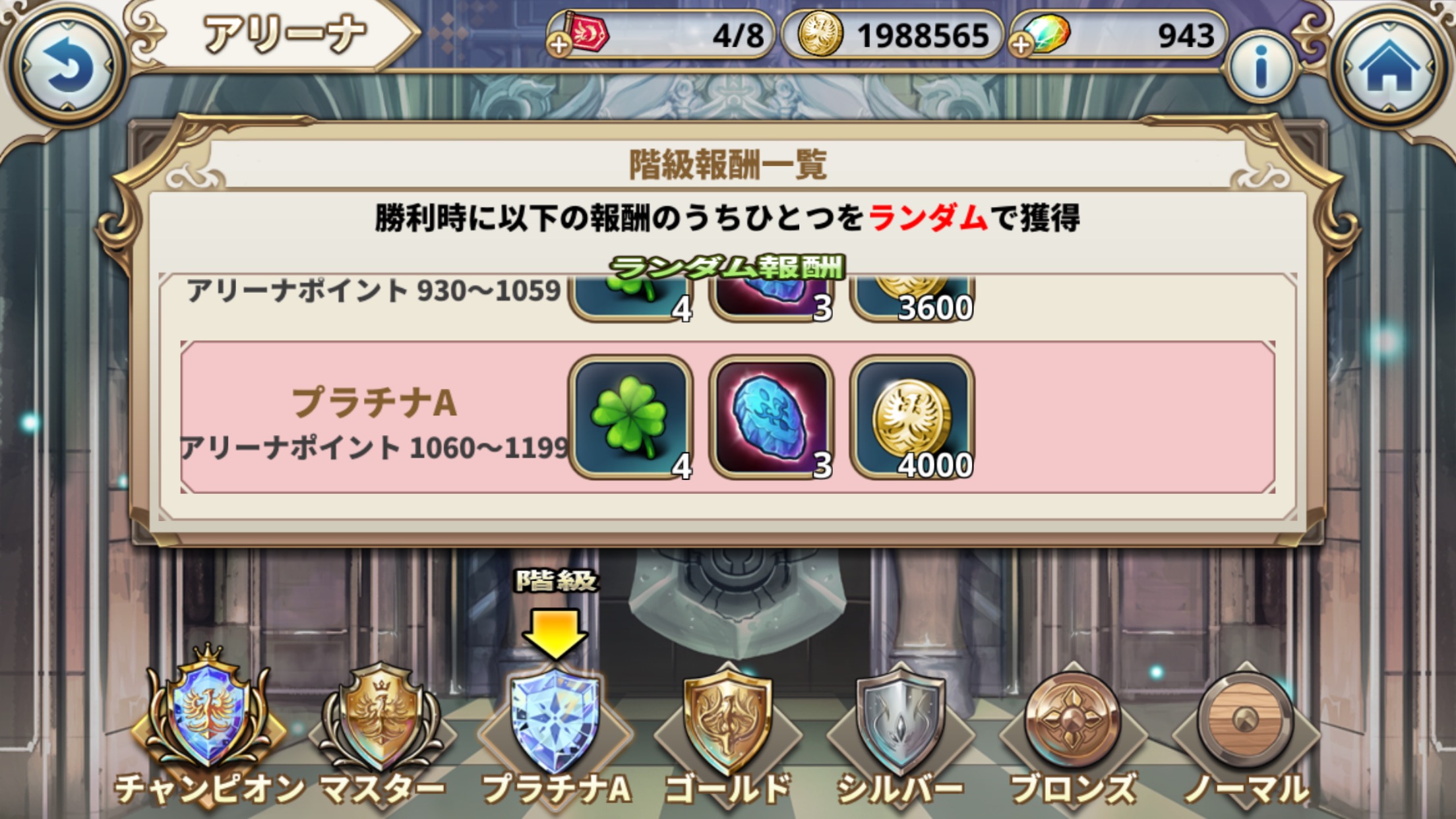This screenshot has width=1456, height=819.
Task: Tap the 3600 gold coin reward
Action: click(x=913, y=299)
